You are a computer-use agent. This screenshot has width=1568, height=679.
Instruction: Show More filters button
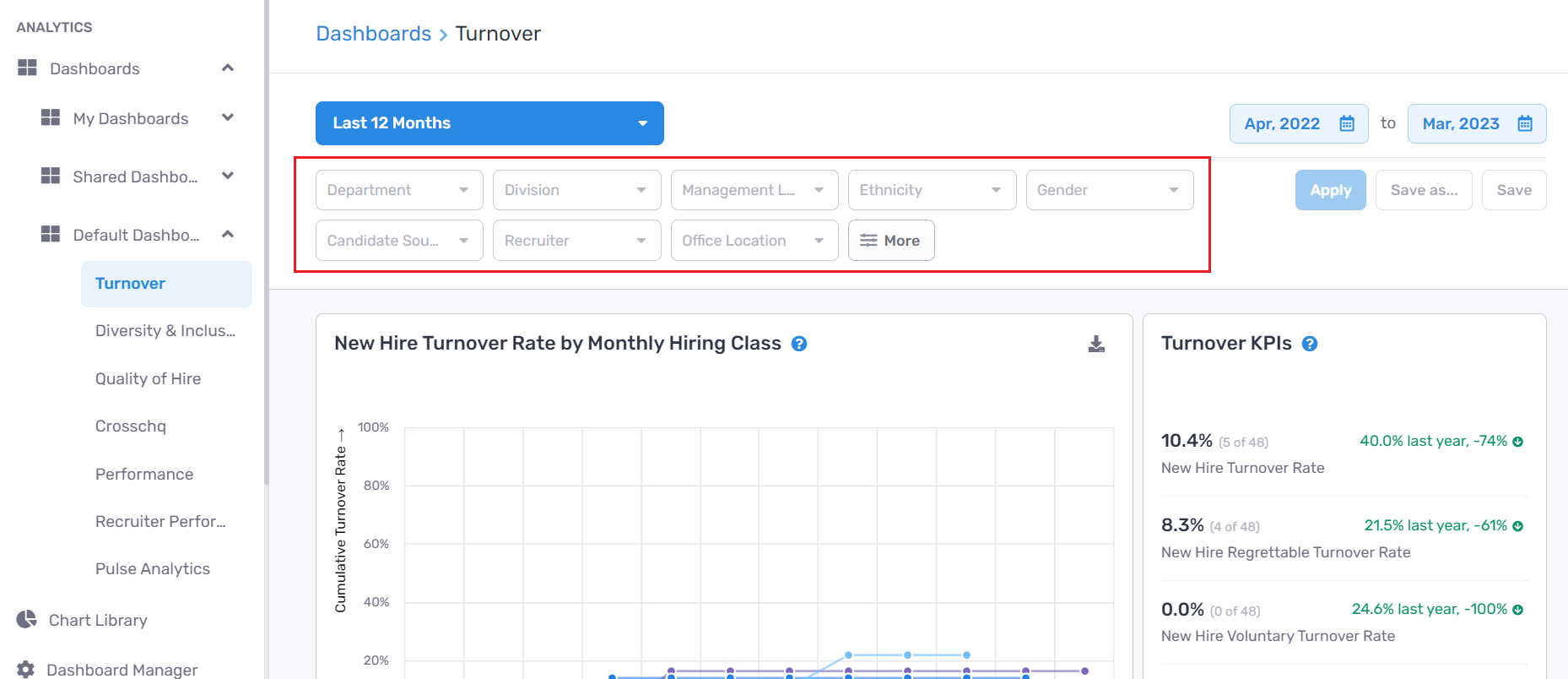891,241
